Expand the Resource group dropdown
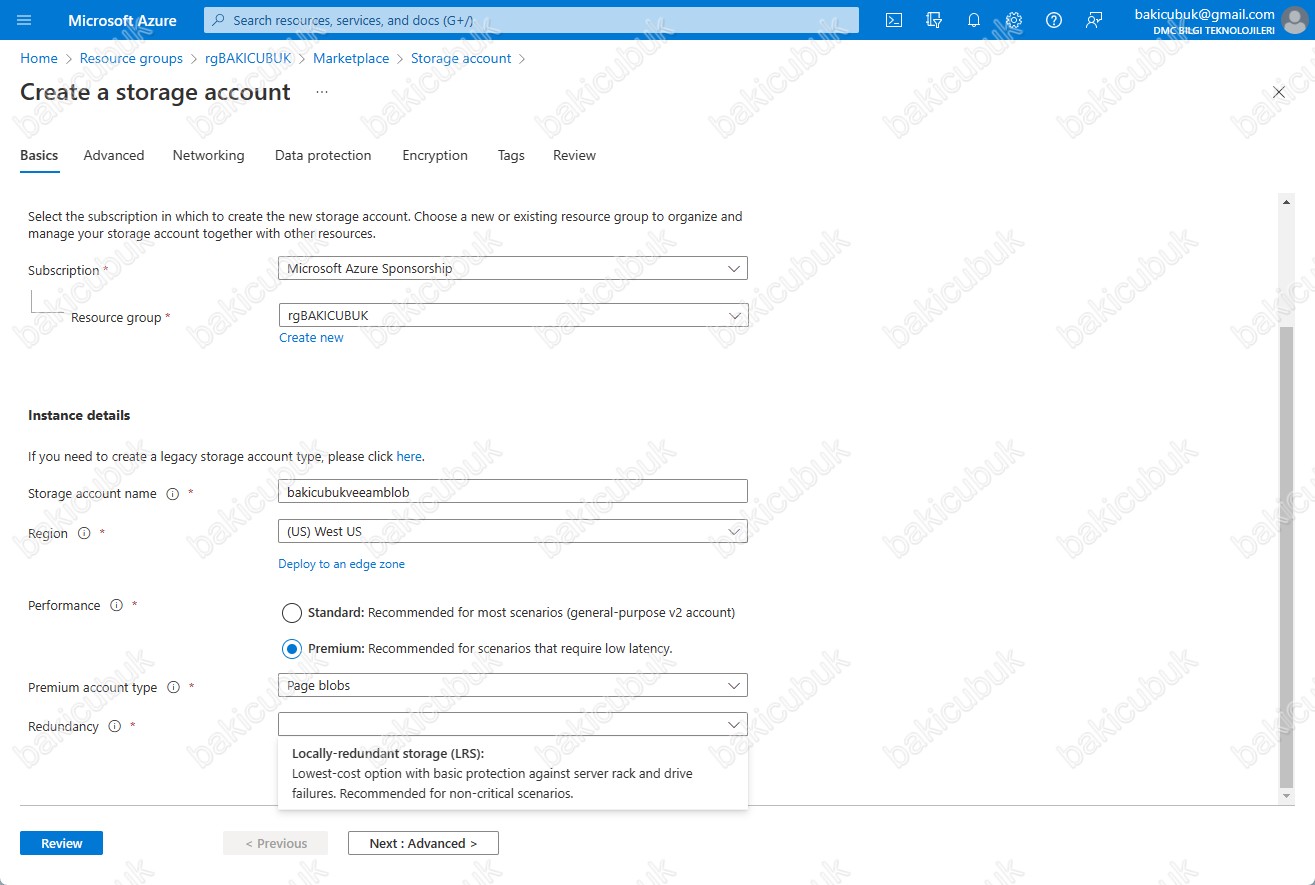This screenshot has width=1315, height=885. [513, 315]
